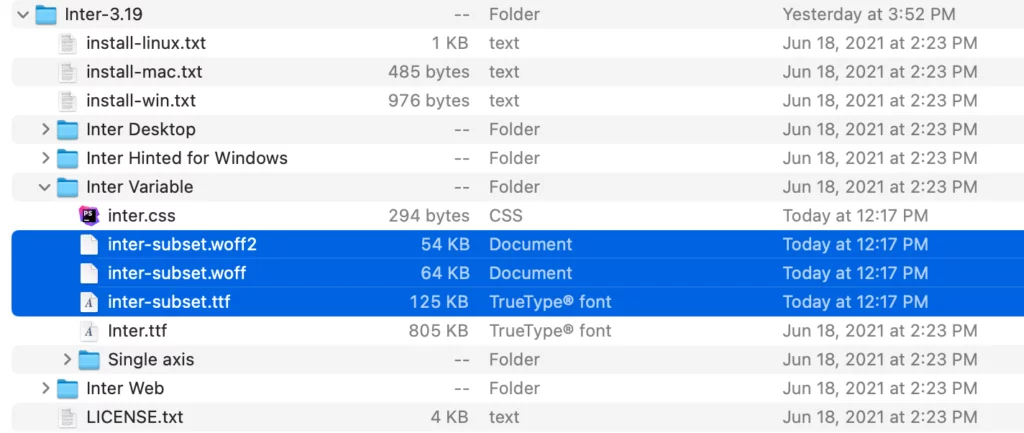Screen dimensions: 1024x433
Task: Click the Inter-3.19 folder icon
Action: (46, 15)
